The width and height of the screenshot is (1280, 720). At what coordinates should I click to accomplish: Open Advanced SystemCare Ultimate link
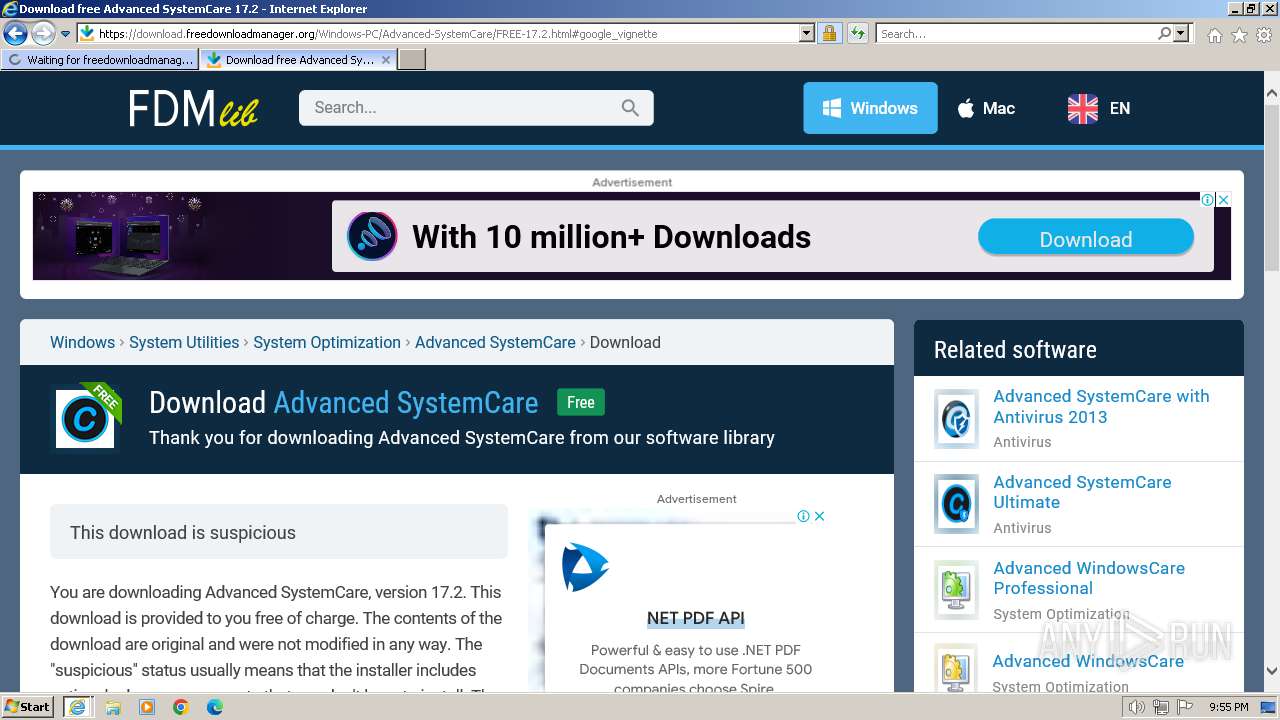point(1082,492)
